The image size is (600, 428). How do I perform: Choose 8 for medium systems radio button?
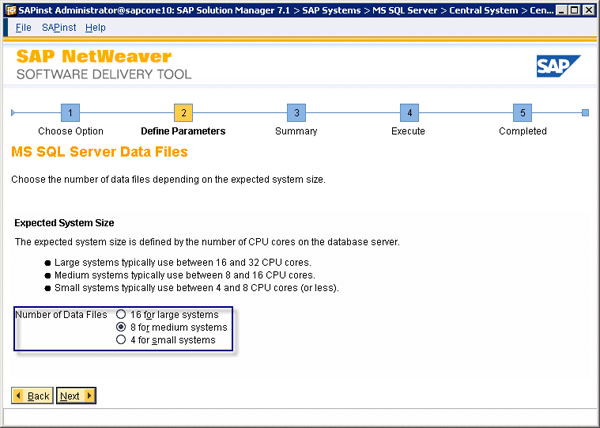[x=121, y=327]
